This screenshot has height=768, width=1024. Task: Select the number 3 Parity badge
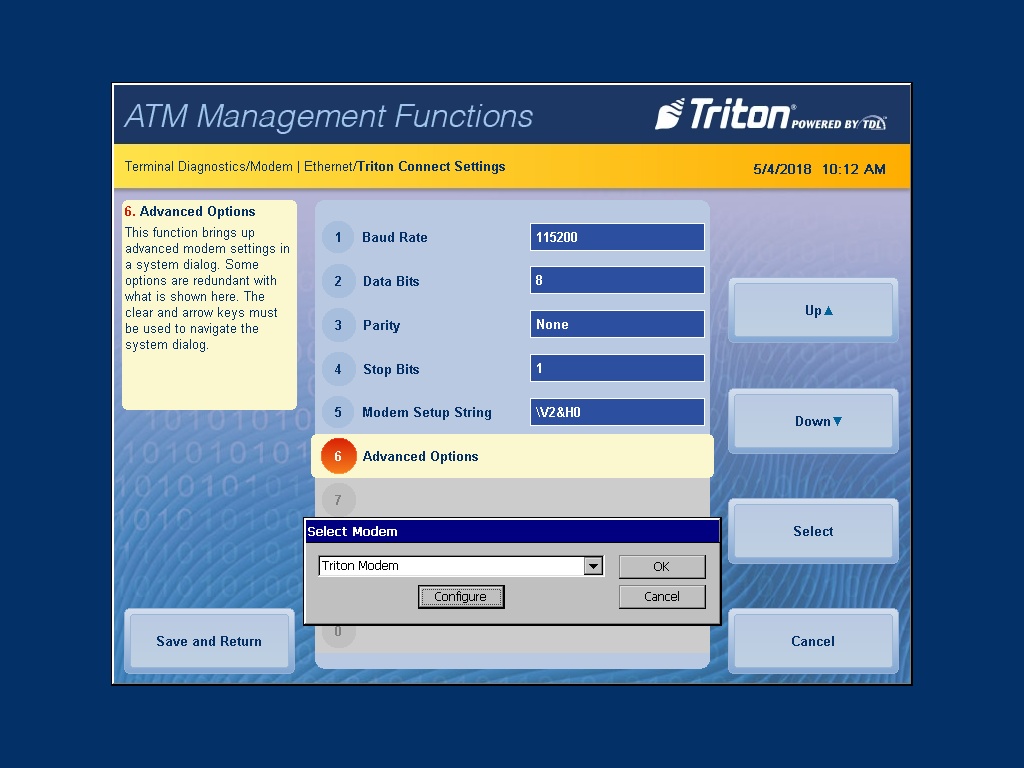pyautogui.click(x=338, y=325)
